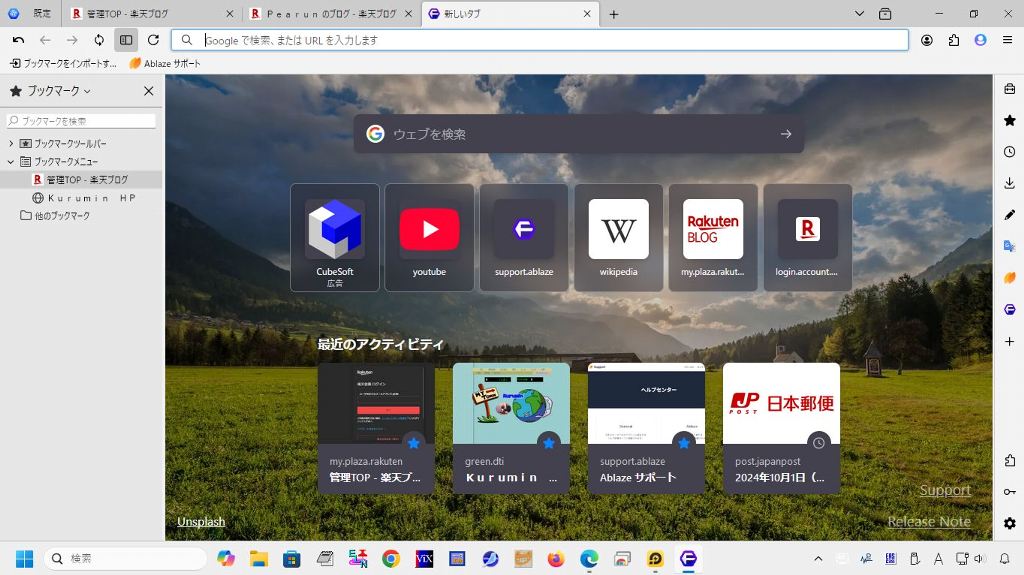Toggle the sidebar panel button in toolbar
This screenshot has width=1024, height=575.
(125, 40)
